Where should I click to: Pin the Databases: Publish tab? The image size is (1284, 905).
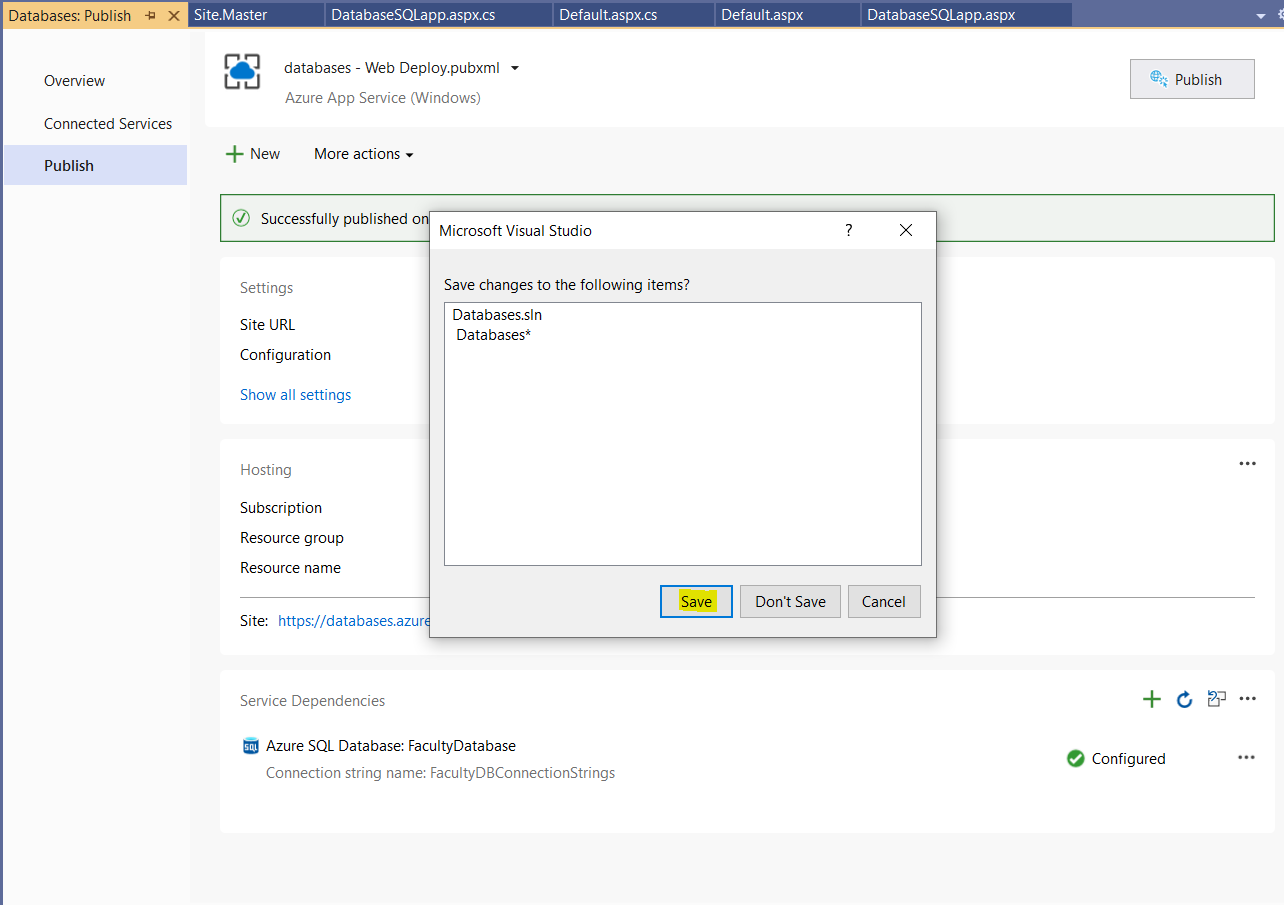(151, 15)
